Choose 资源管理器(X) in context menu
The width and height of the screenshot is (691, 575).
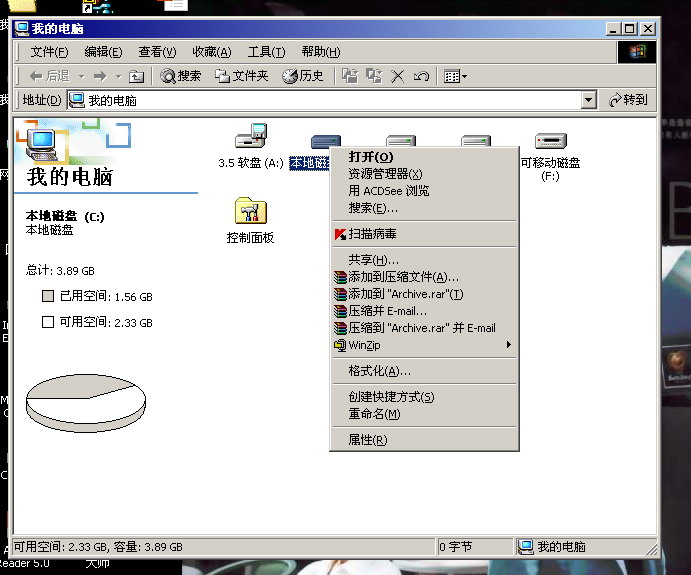pos(424,174)
